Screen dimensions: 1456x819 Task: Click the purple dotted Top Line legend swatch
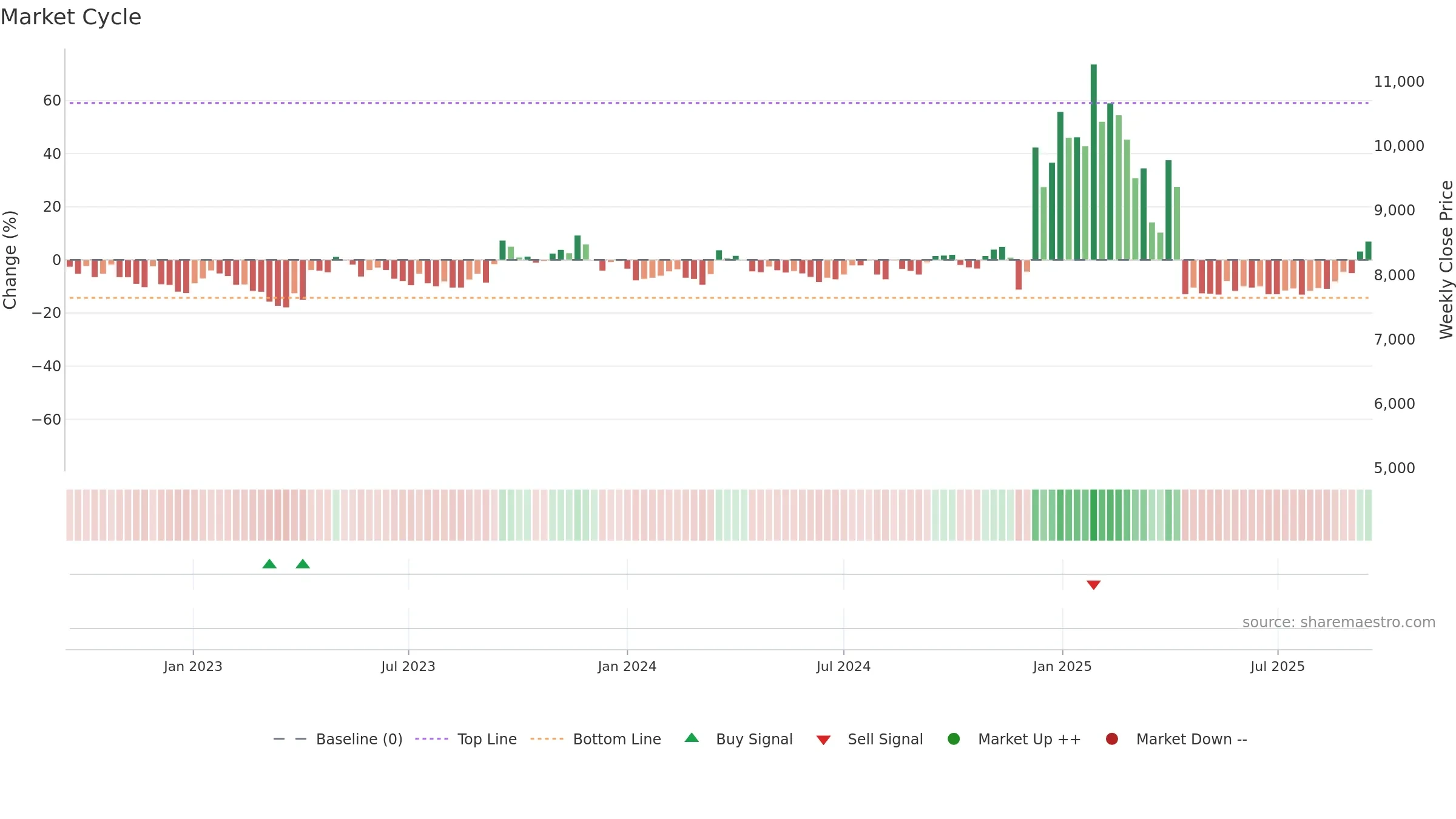431,739
